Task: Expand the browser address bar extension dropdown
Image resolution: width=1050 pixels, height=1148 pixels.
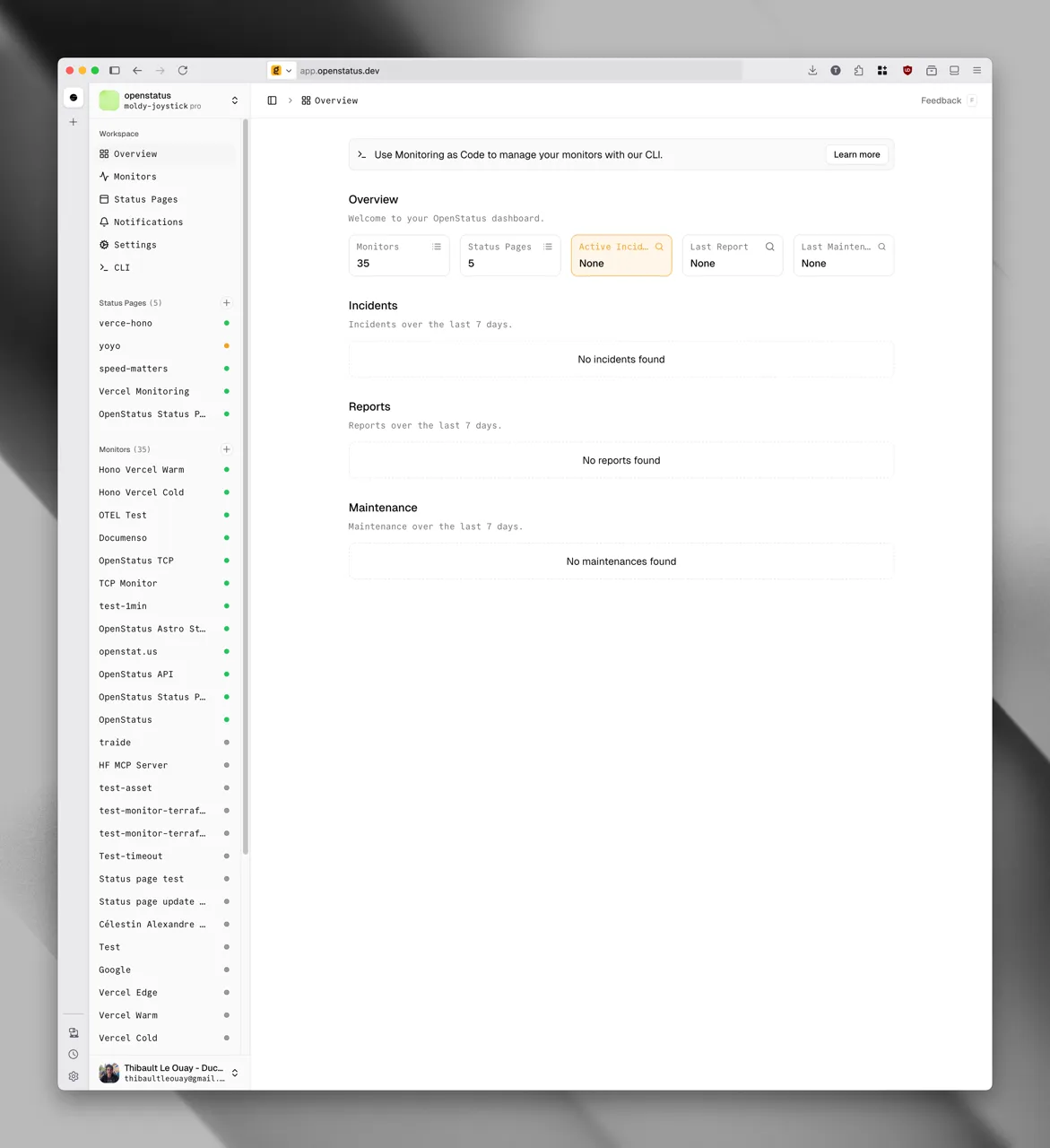Action: (290, 70)
